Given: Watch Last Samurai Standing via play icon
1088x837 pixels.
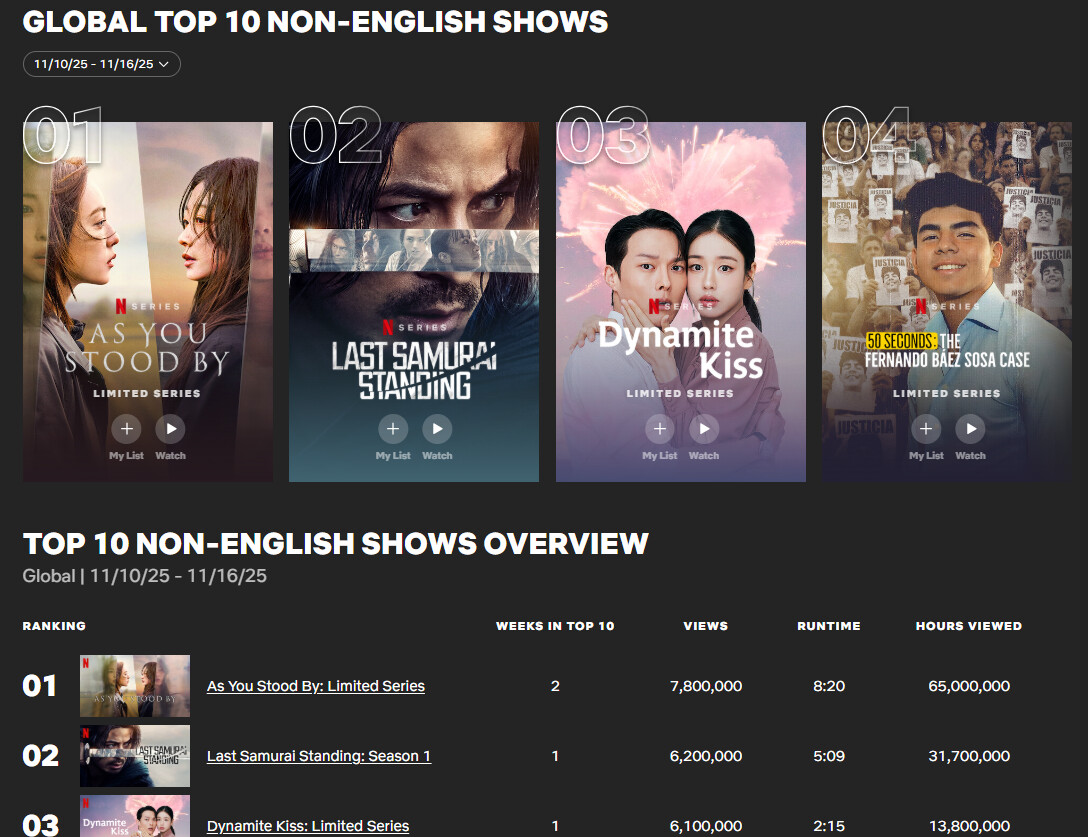Looking at the screenshot, I should [437, 429].
